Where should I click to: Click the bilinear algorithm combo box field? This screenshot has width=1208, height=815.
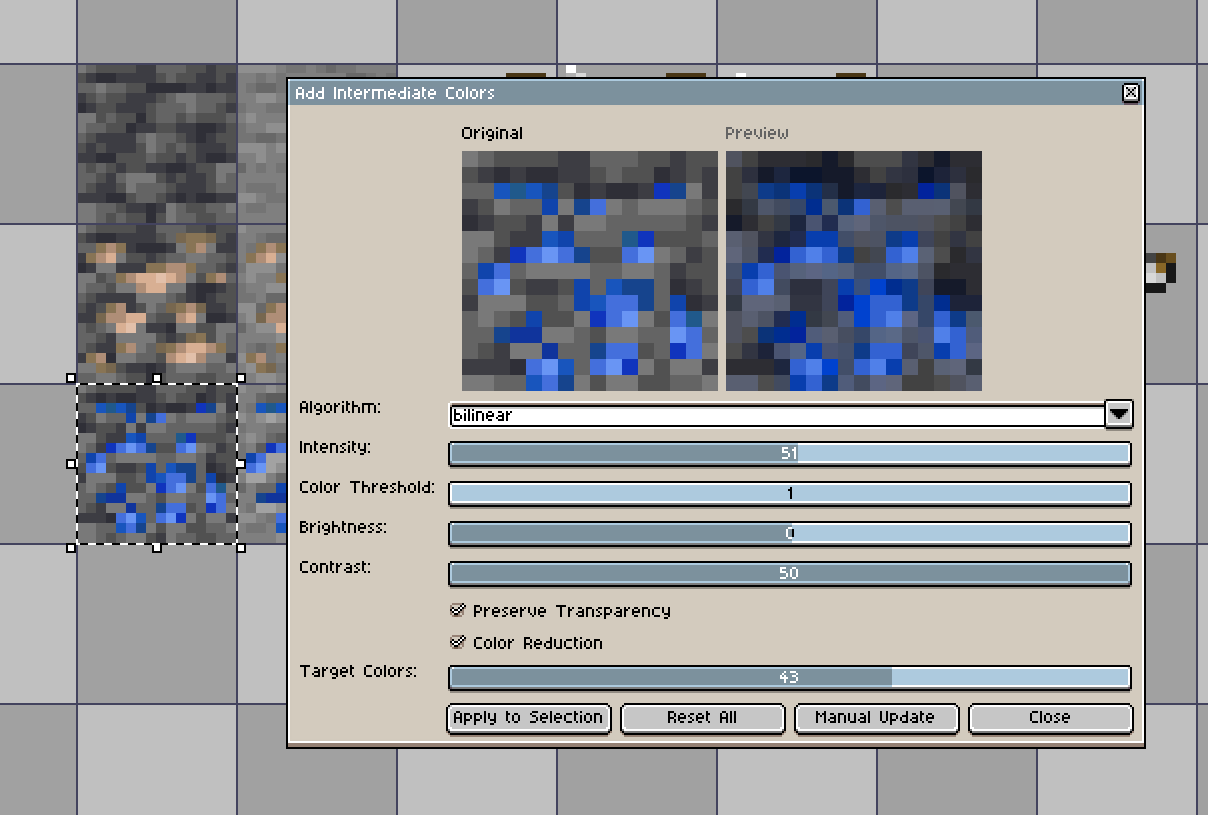(777, 415)
